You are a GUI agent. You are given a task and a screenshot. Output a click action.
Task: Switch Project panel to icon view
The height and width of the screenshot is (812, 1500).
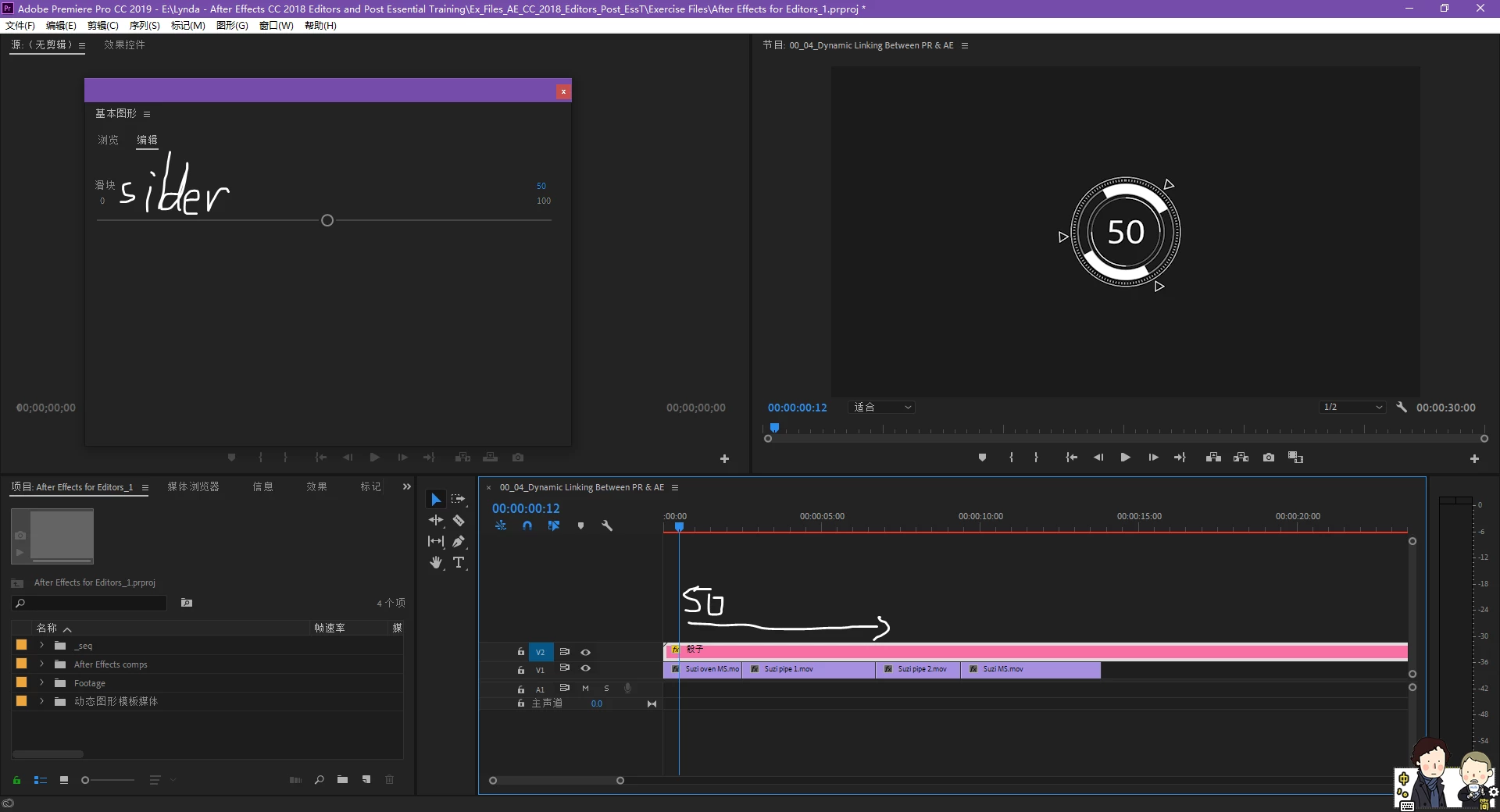coord(64,779)
